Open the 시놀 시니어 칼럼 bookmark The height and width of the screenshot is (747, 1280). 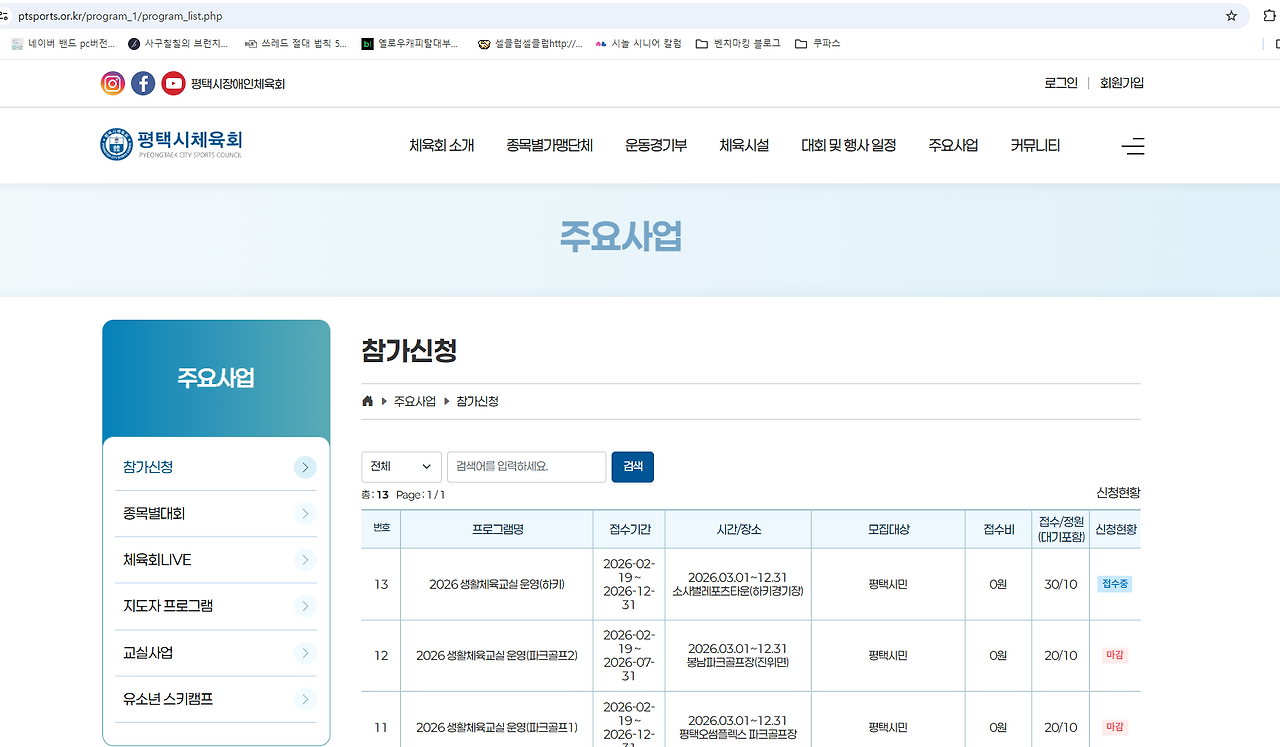pyautogui.click(x=638, y=44)
